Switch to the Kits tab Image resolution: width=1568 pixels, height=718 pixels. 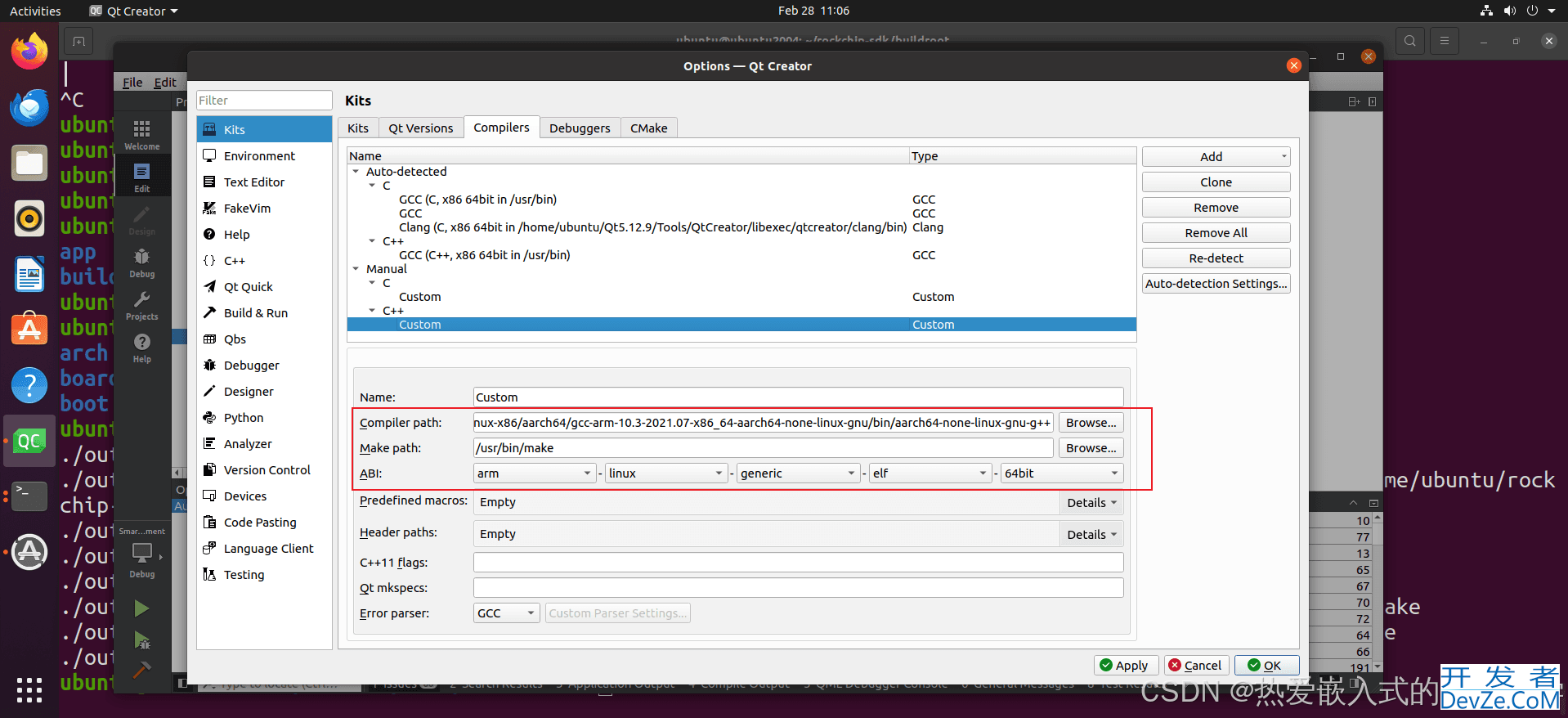[358, 128]
